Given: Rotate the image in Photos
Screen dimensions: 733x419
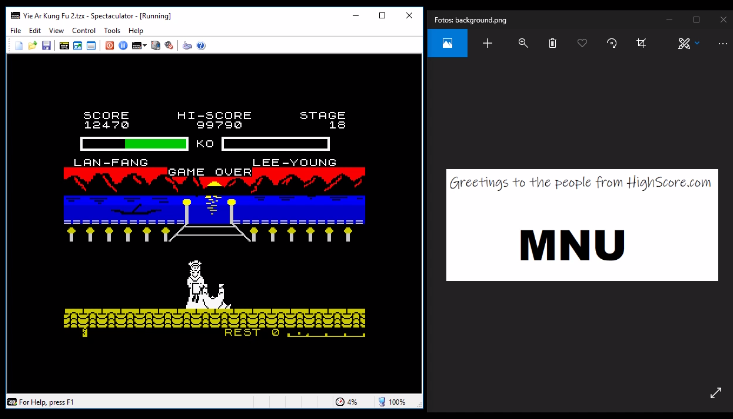Looking at the screenshot, I should tap(611, 43).
